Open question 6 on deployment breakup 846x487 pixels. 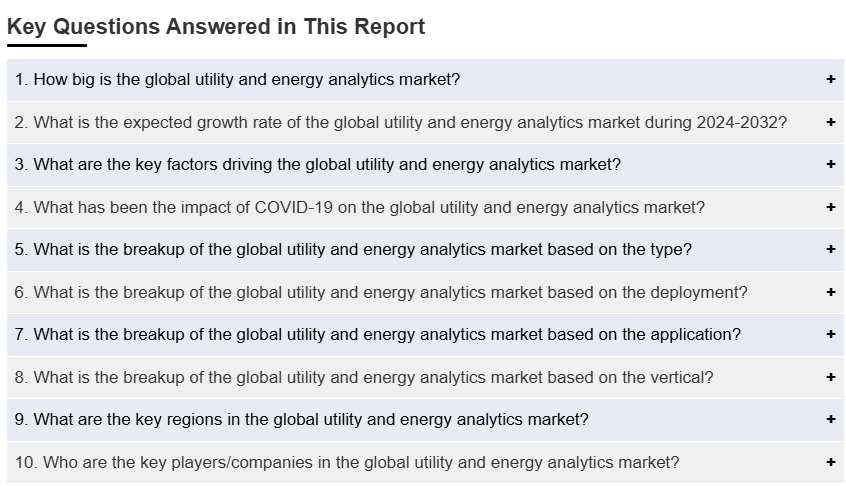381,292
